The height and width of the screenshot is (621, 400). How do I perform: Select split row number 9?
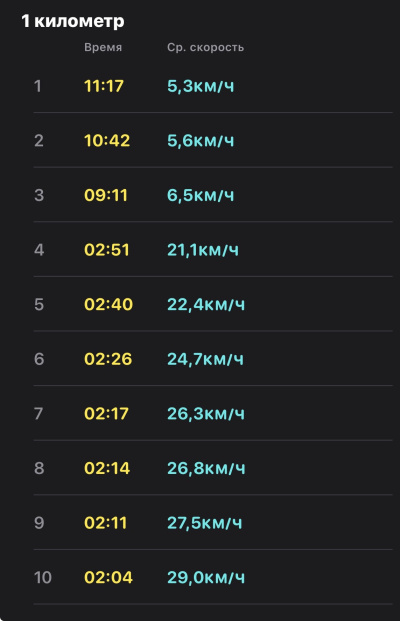(x=213, y=522)
